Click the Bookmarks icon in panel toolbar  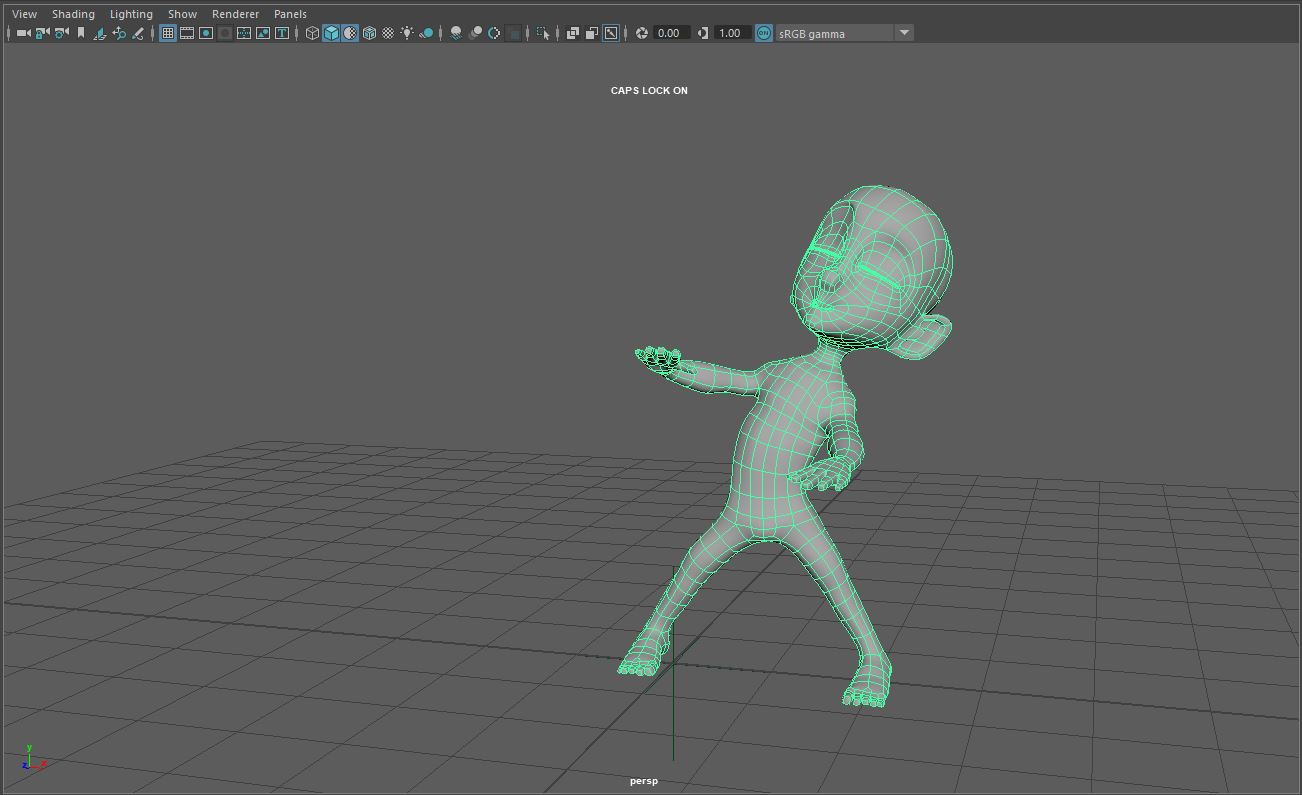click(x=81, y=33)
